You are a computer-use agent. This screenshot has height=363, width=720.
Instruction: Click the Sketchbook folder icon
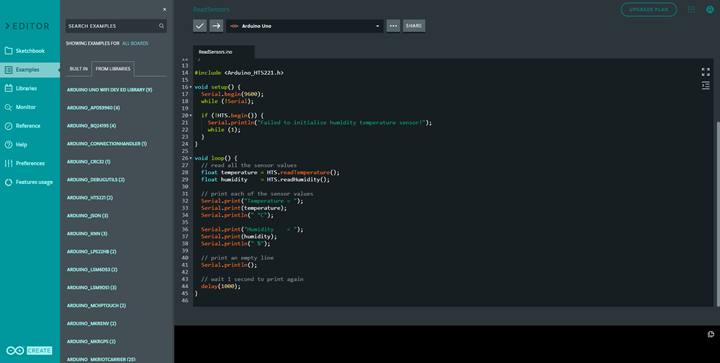8,51
